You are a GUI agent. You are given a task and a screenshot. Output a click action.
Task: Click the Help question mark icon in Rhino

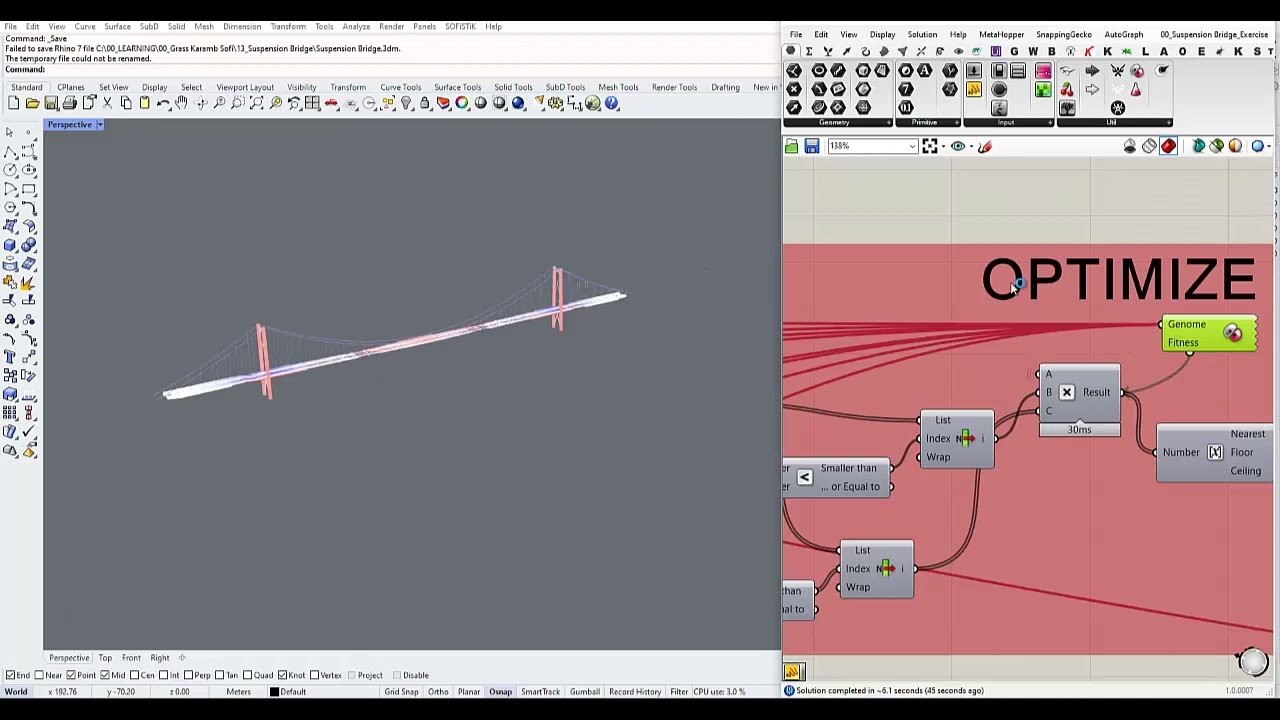point(612,103)
